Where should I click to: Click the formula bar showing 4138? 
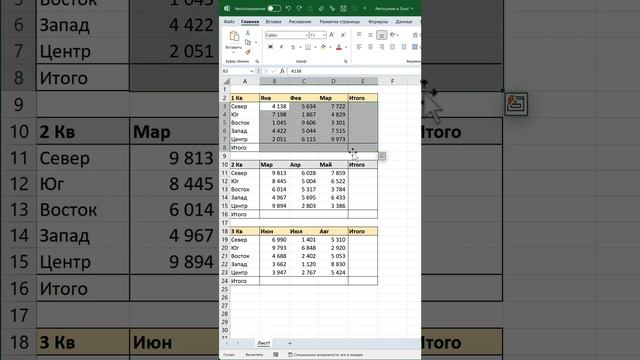tap(354, 71)
